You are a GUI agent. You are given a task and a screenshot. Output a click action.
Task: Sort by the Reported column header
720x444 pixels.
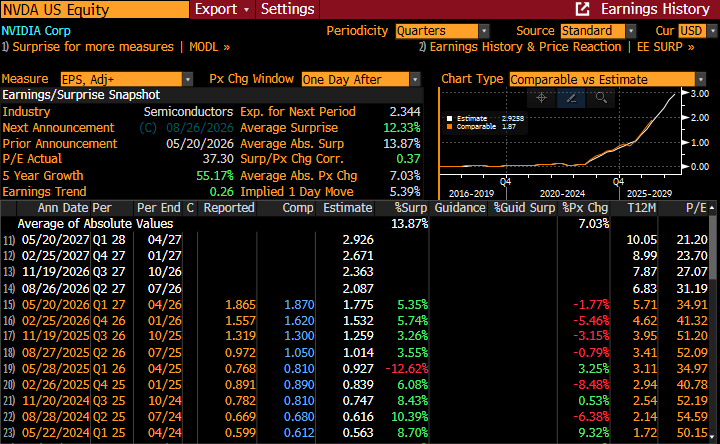pyautogui.click(x=229, y=208)
